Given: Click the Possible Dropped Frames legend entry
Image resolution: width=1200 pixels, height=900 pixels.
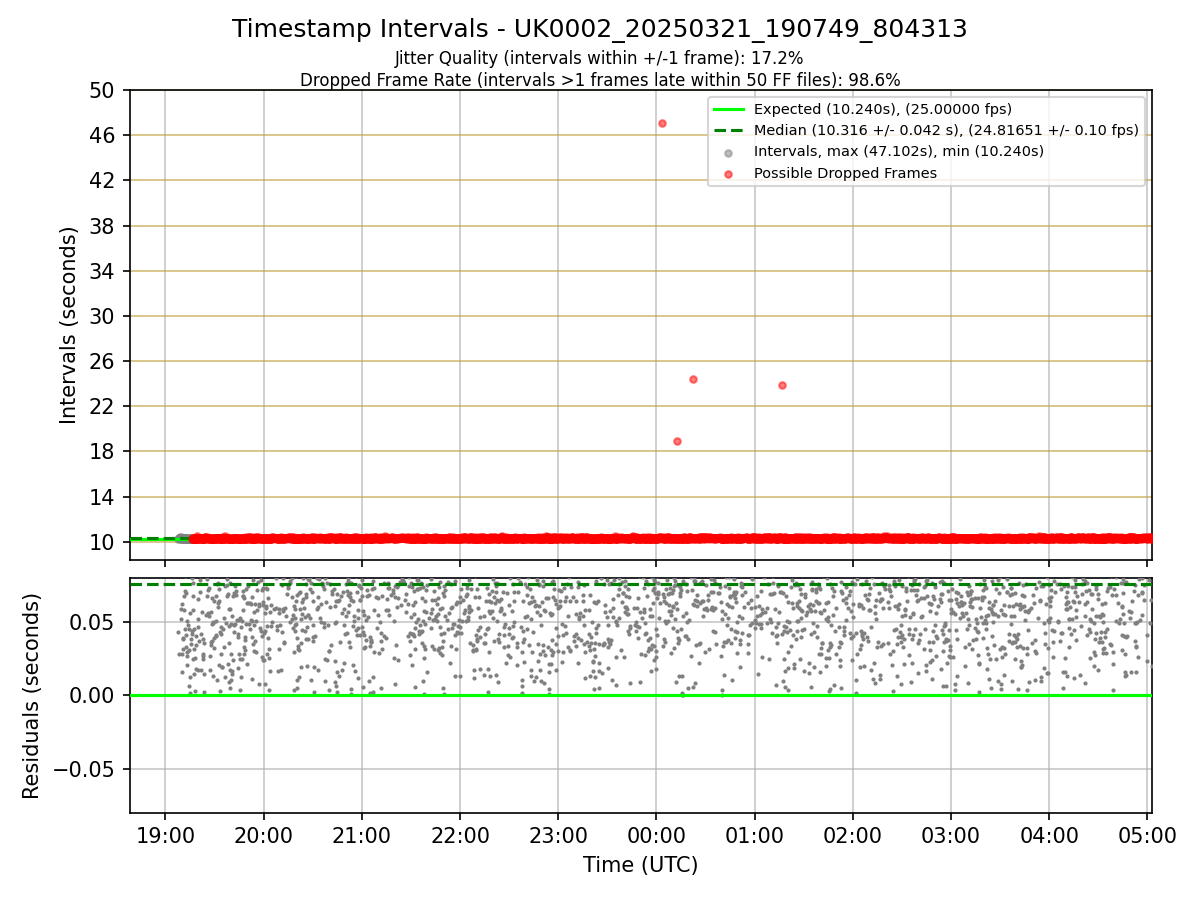Looking at the screenshot, I should [x=845, y=173].
